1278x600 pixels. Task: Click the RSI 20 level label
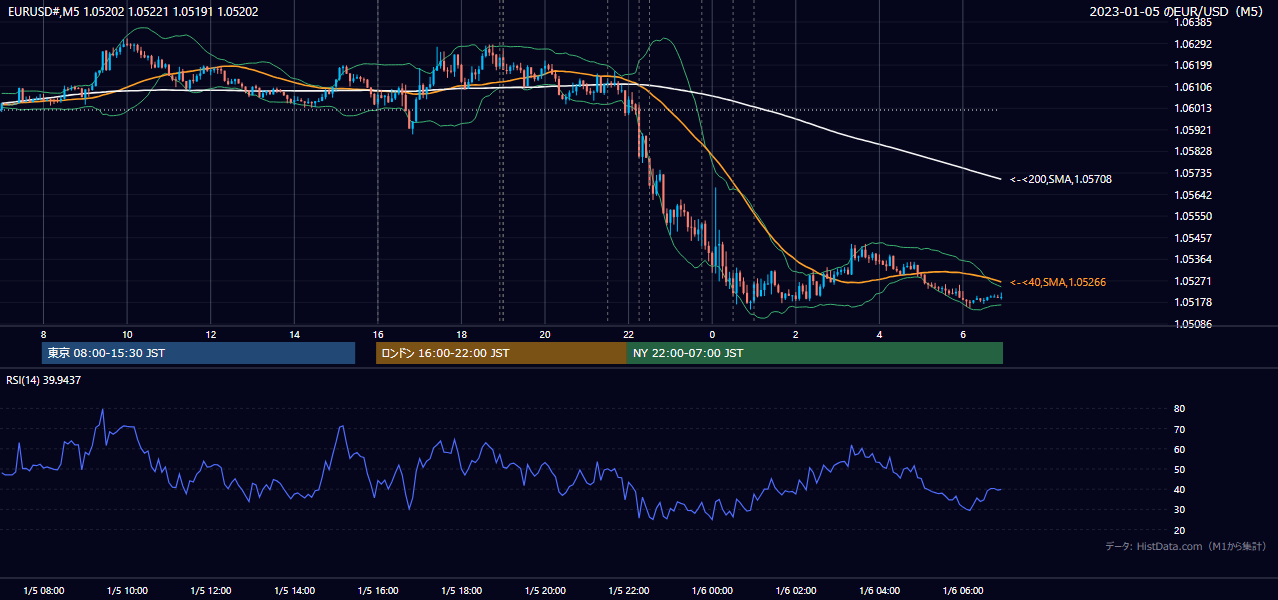click(x=1180, y=531)
